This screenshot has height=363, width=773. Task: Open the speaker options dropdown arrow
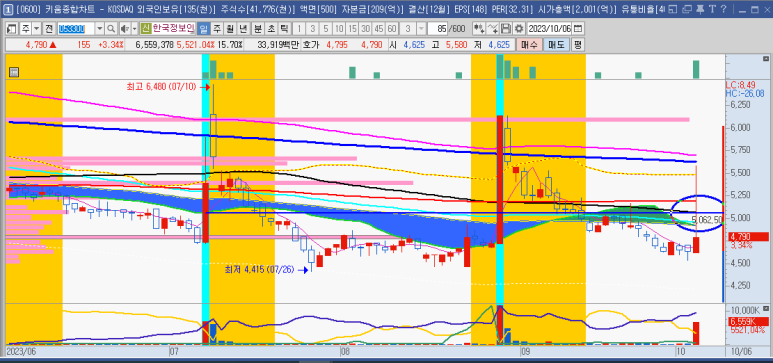click(135, 29)
